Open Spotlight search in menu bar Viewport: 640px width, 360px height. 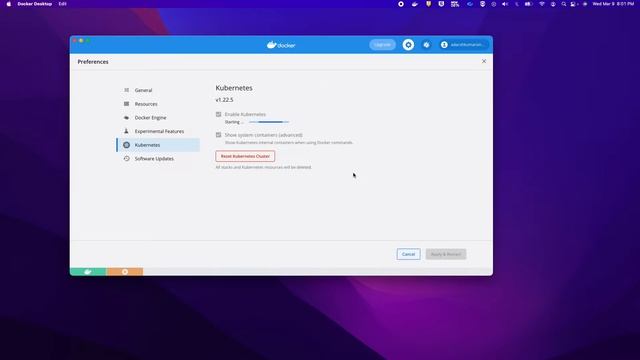564,4
